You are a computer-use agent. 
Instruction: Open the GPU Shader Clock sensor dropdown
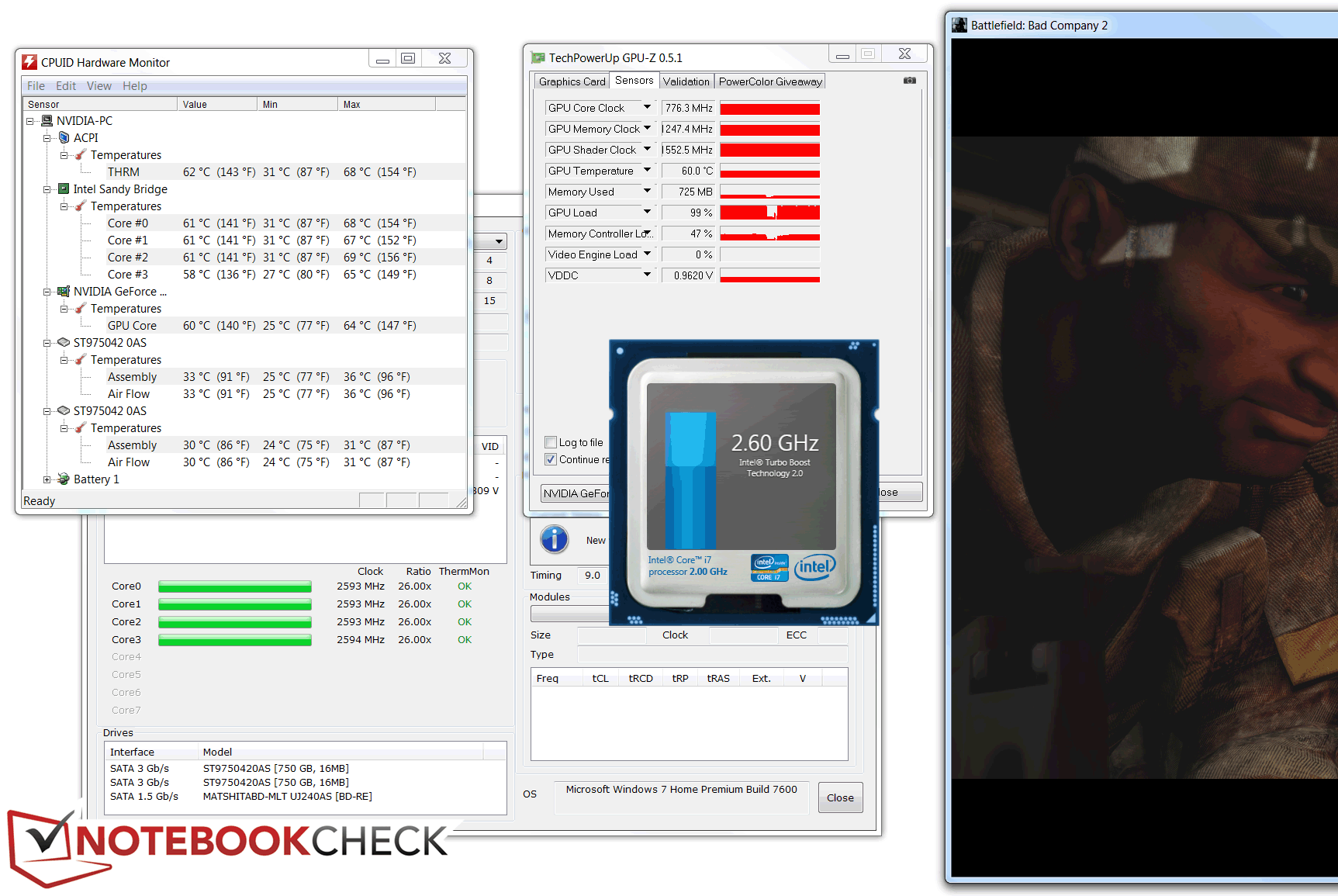coord(647,150)
